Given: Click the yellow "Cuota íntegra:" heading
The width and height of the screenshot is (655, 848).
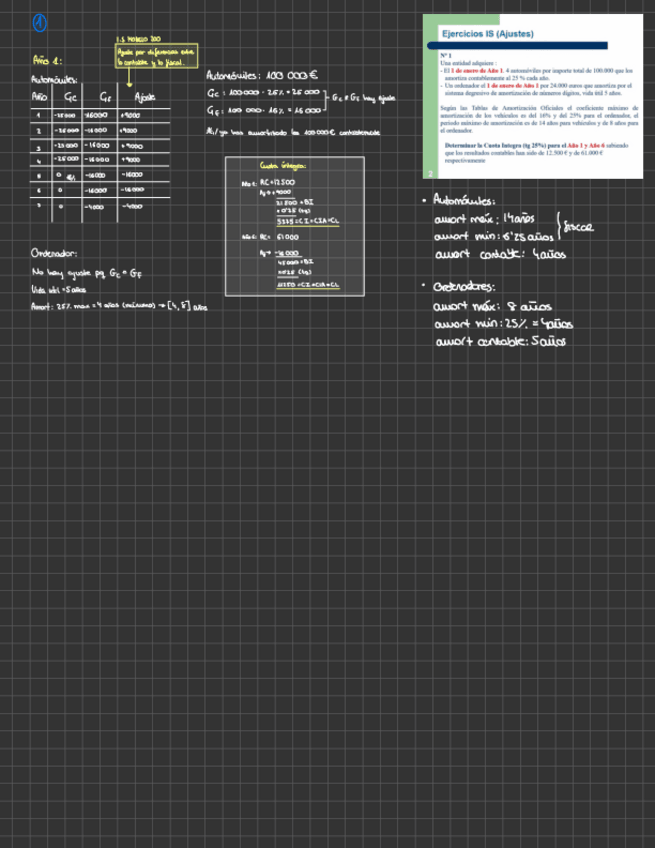Looking at the screenshot, I should point(283,165).
